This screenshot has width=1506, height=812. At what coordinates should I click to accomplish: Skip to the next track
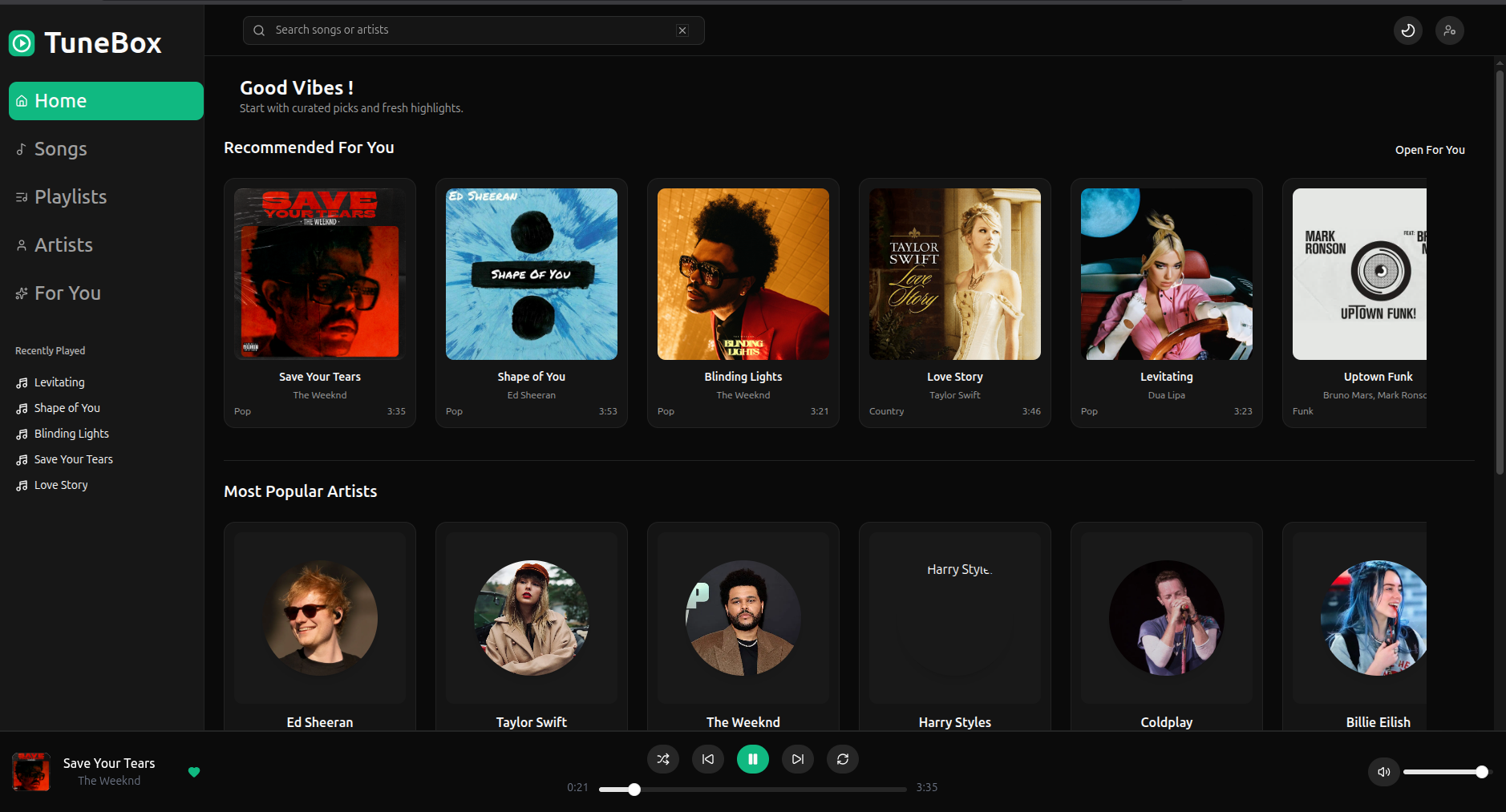[797, 758]
